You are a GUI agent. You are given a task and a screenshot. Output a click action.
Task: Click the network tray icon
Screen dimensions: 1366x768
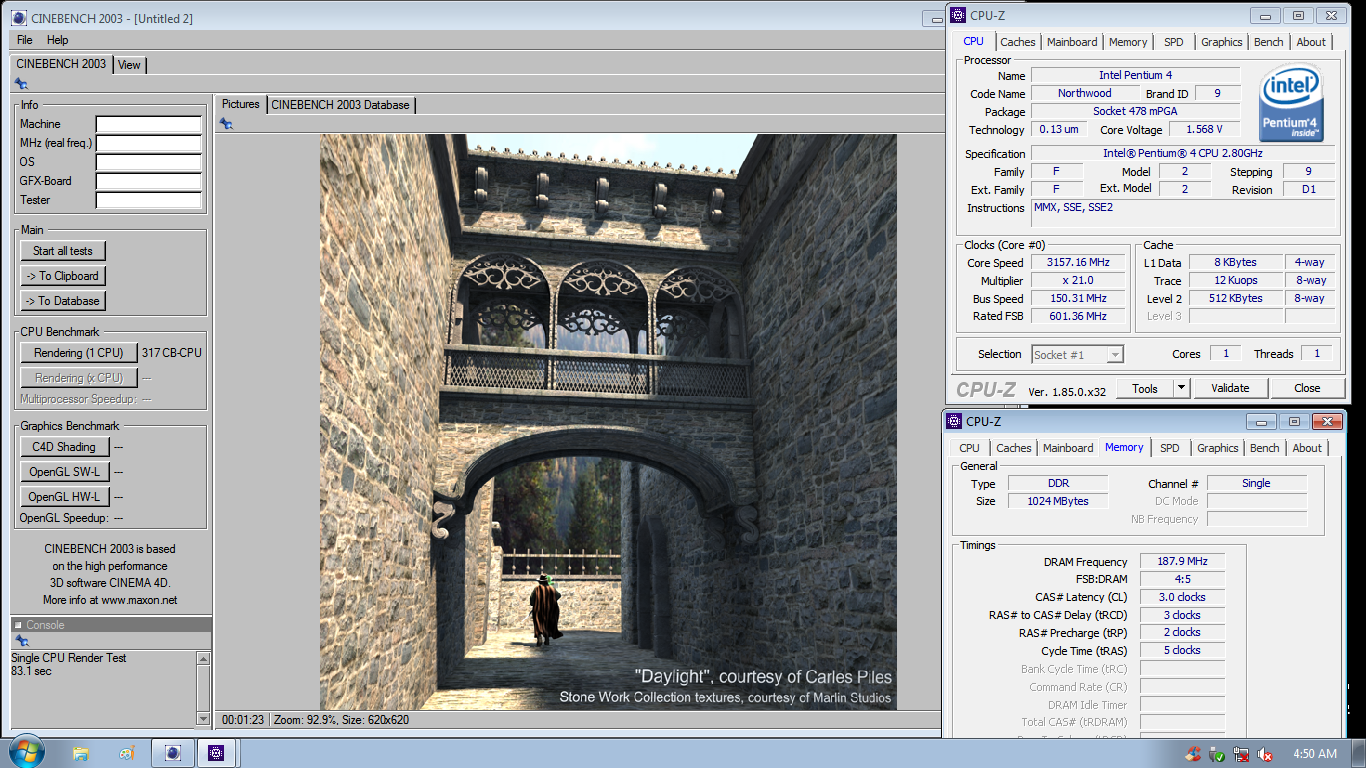point(1241,754)
